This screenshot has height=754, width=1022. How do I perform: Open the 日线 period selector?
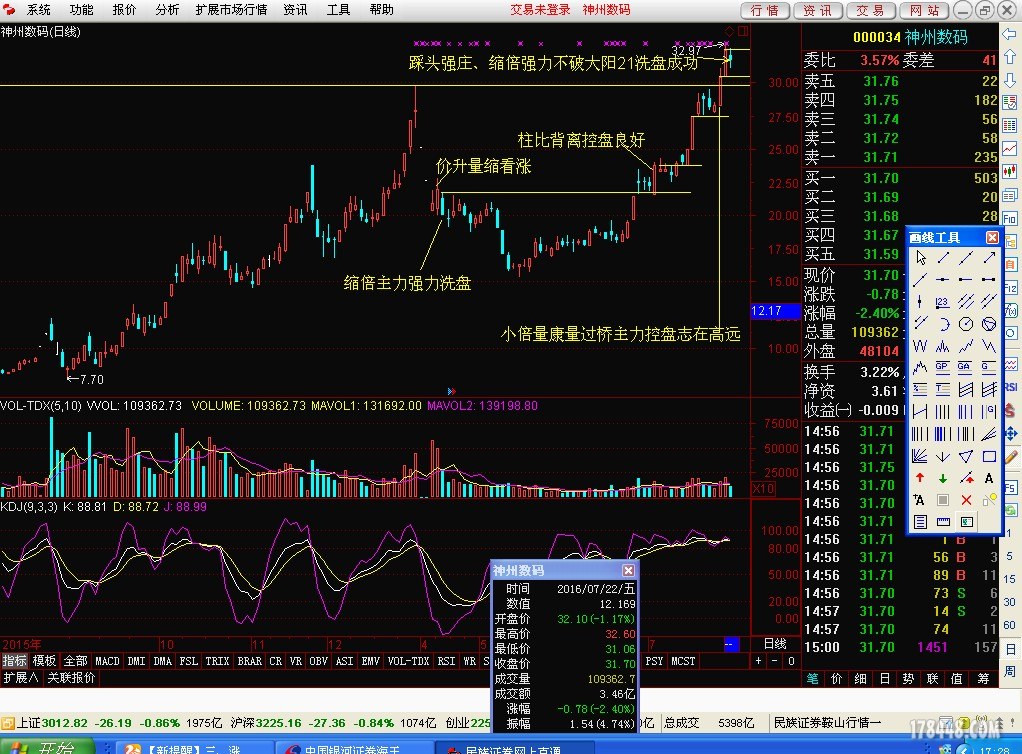click(x=775, y=644)
